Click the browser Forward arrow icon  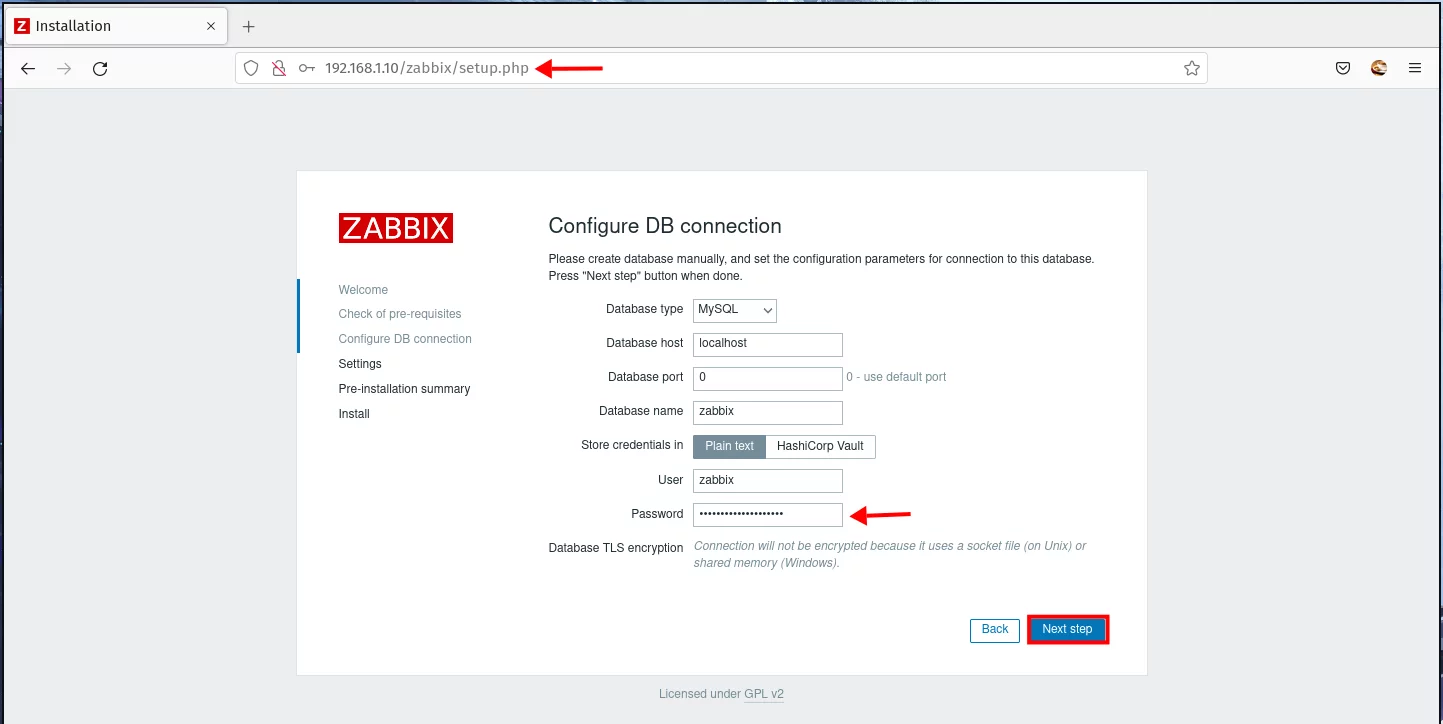[64, 69]
